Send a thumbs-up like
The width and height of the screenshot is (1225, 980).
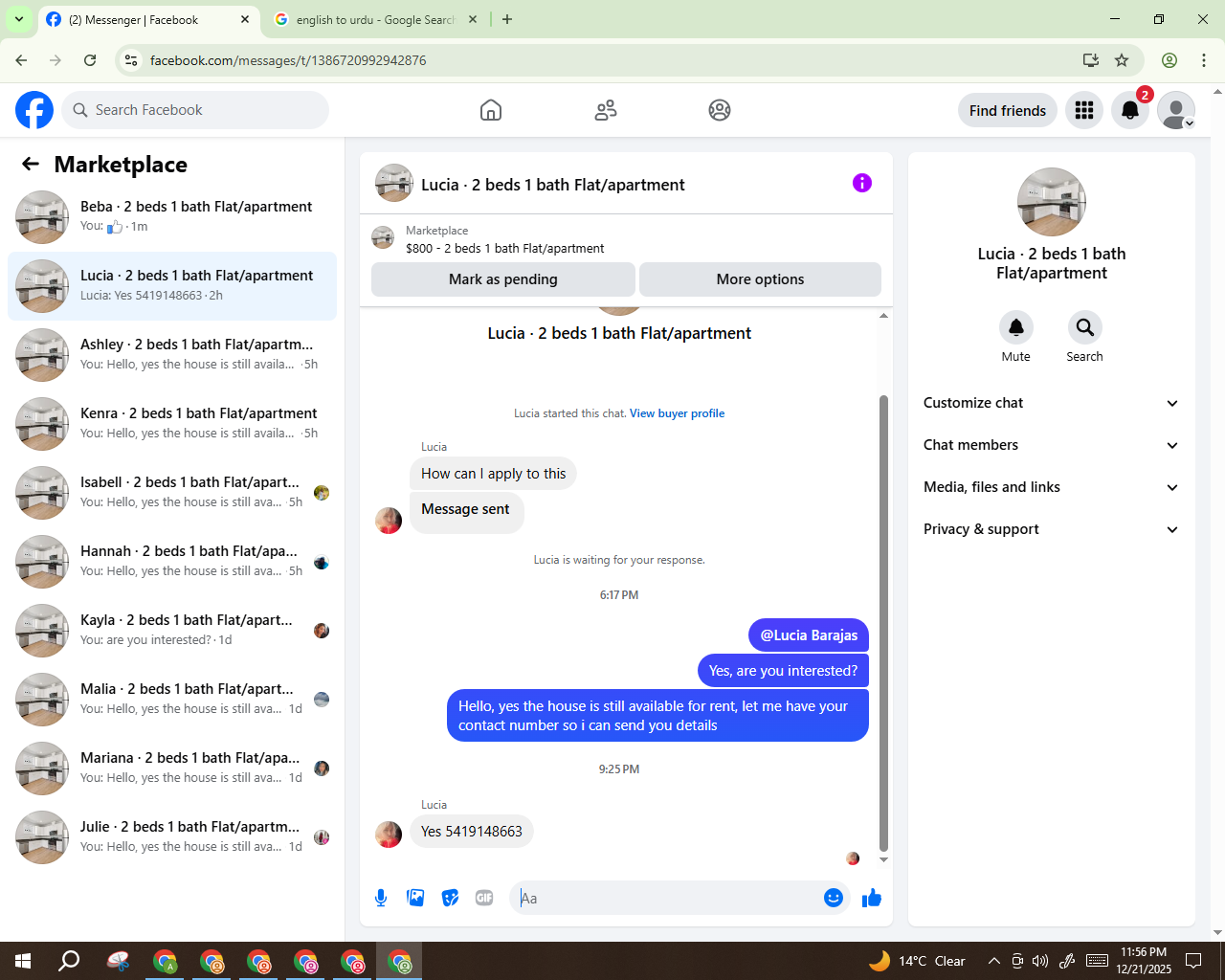click(x=872, y=898)
